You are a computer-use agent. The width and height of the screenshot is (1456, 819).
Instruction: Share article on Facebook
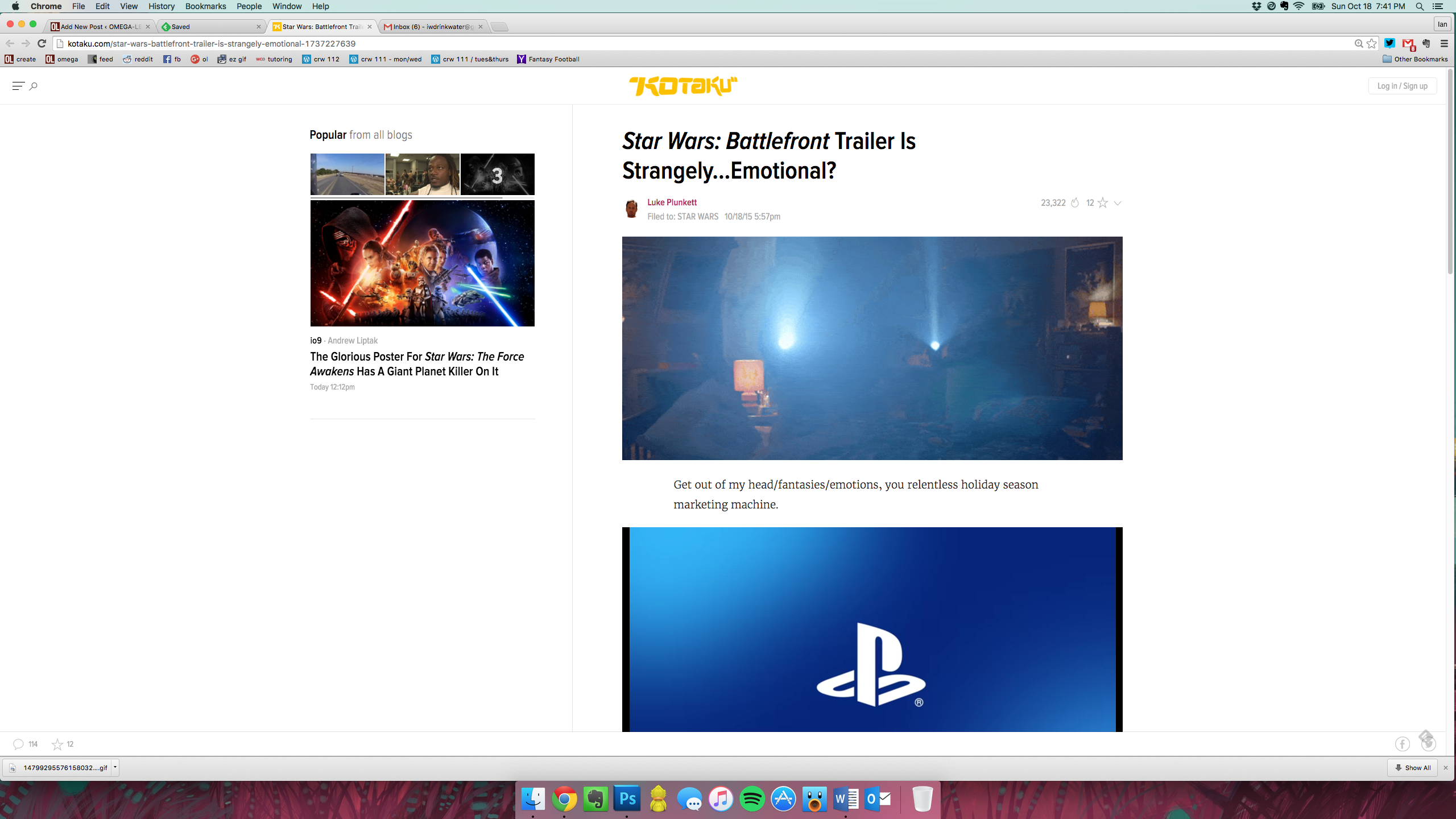[x=1403, y=744]
